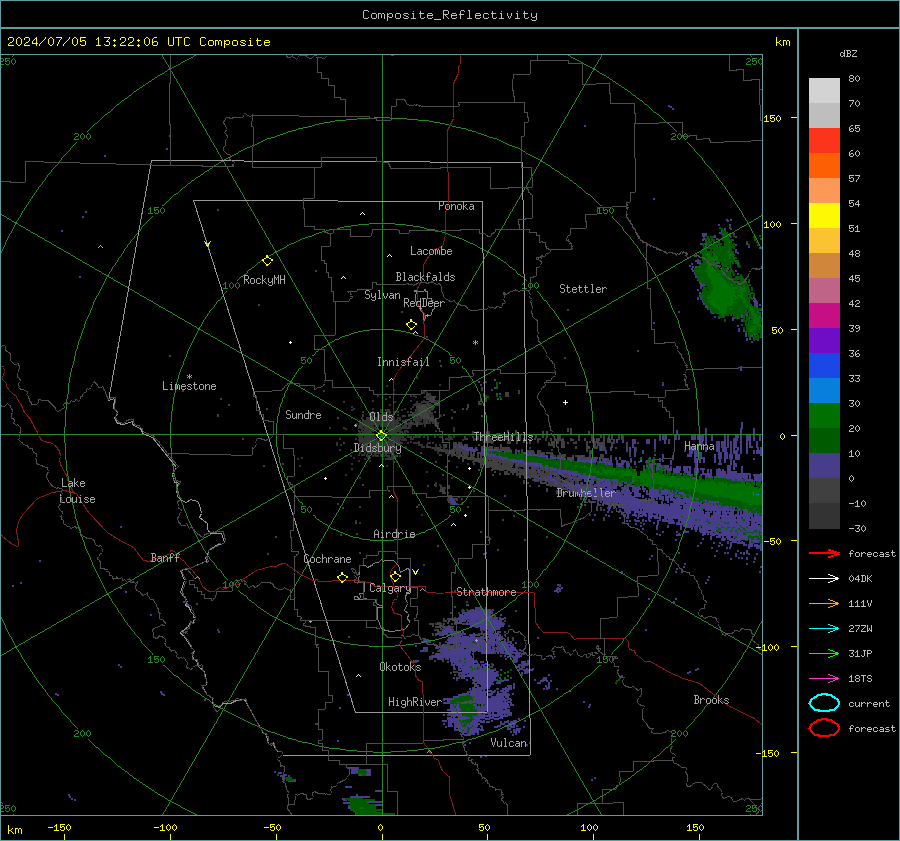This screenshot has height=841, width=900.
Task: Click the dBZ legend heading
Action: point(848,54)
